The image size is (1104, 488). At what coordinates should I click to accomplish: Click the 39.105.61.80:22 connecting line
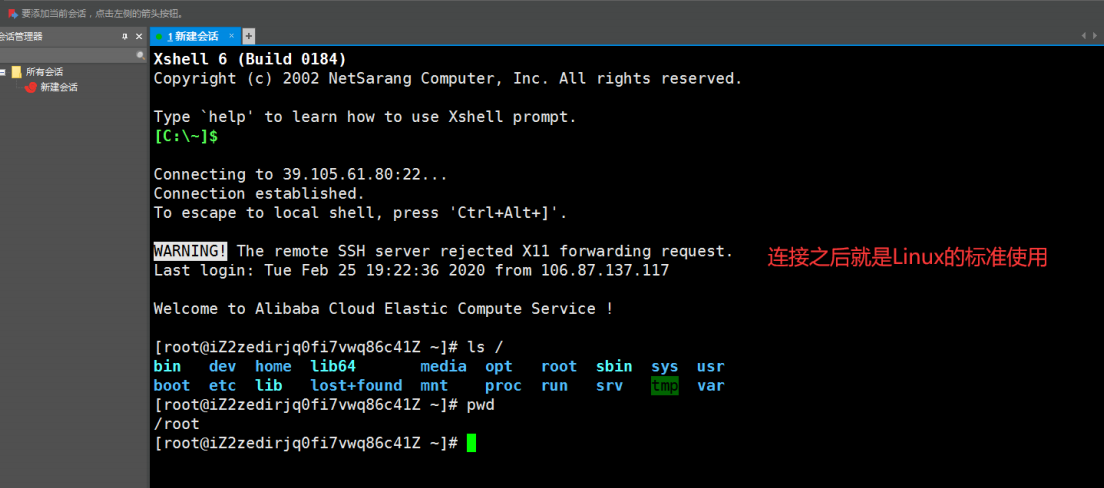pos(300,174)
